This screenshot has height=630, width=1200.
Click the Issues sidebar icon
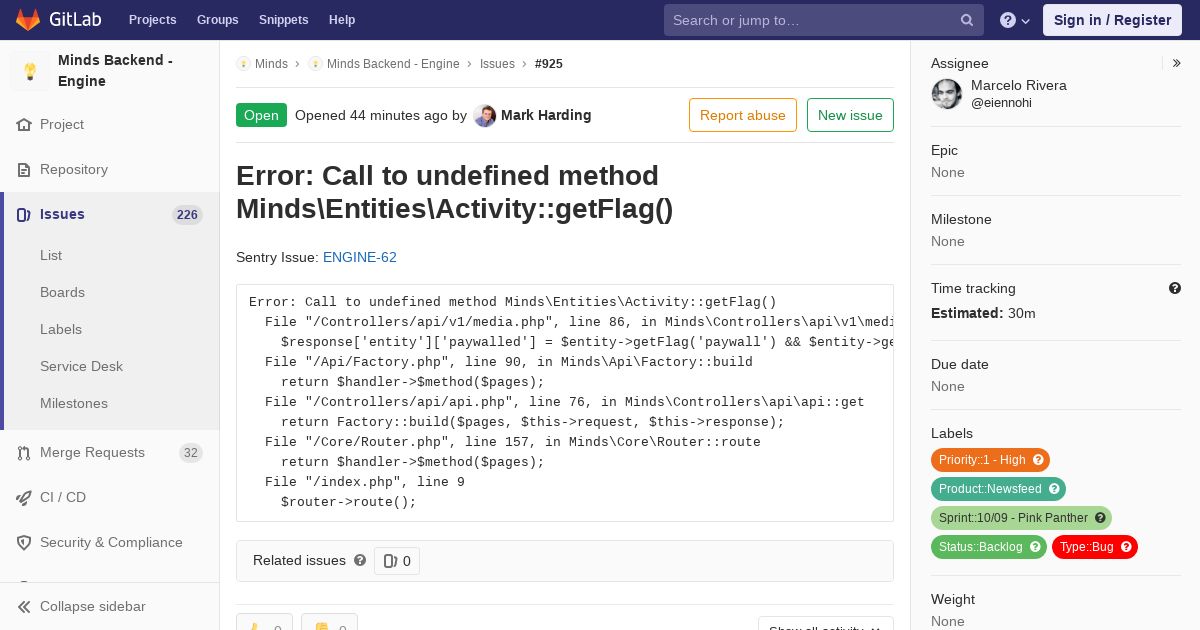pos(24,215)
